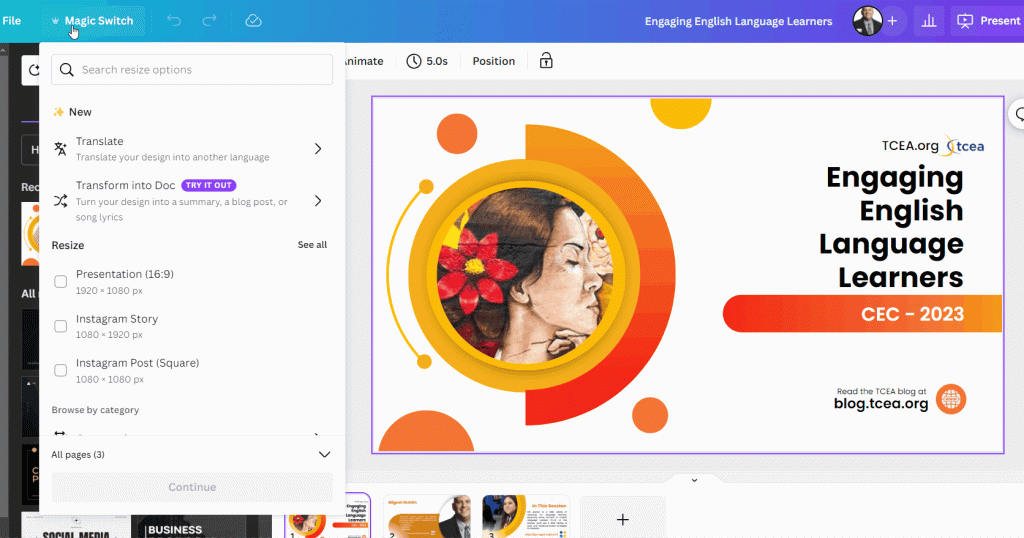The height and width of the screenshot is (538, 1024).
Task: Click the user profile avatar
Action: 866,21
